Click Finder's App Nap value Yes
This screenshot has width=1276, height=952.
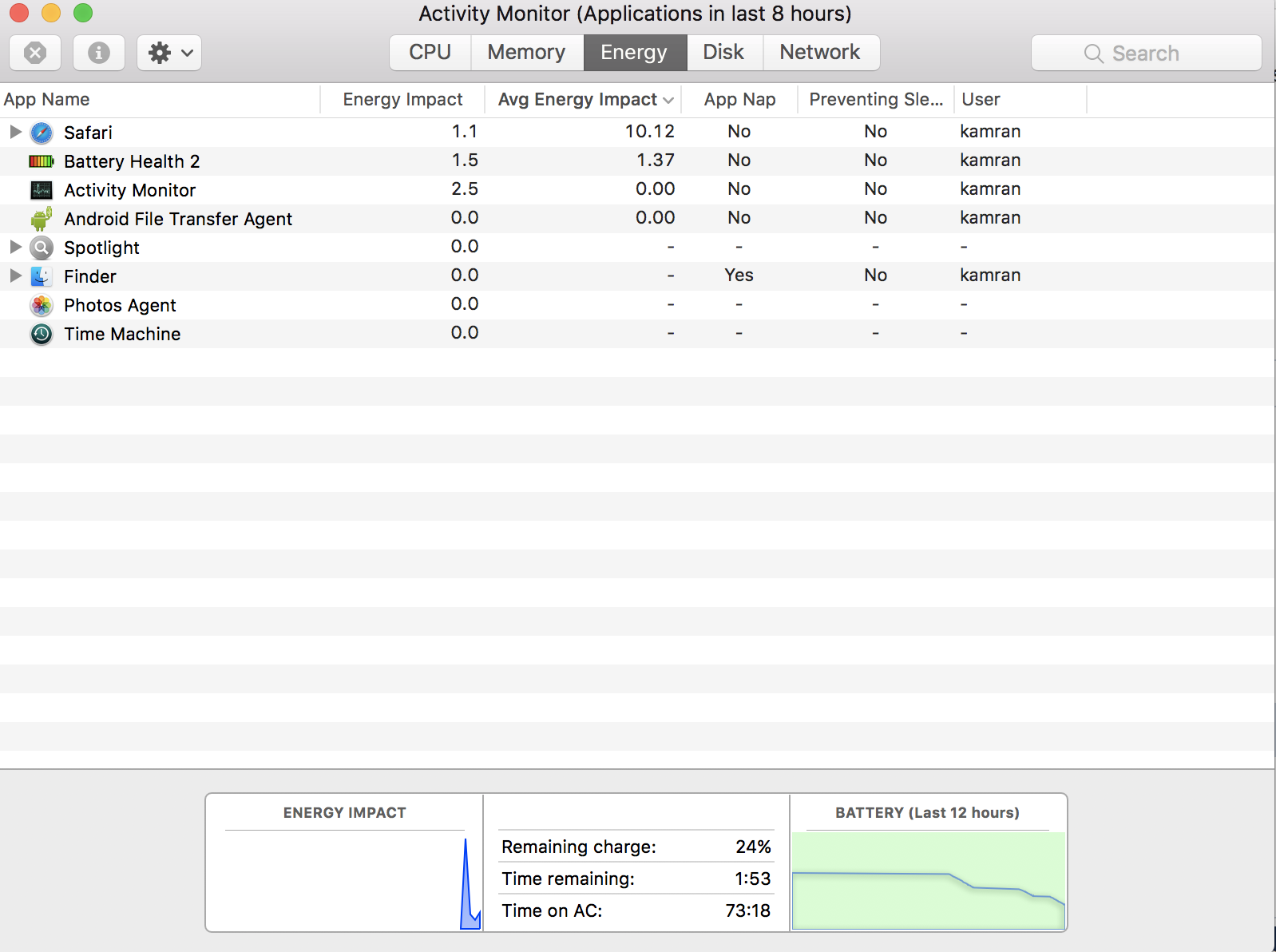click(x=739, y=275)
